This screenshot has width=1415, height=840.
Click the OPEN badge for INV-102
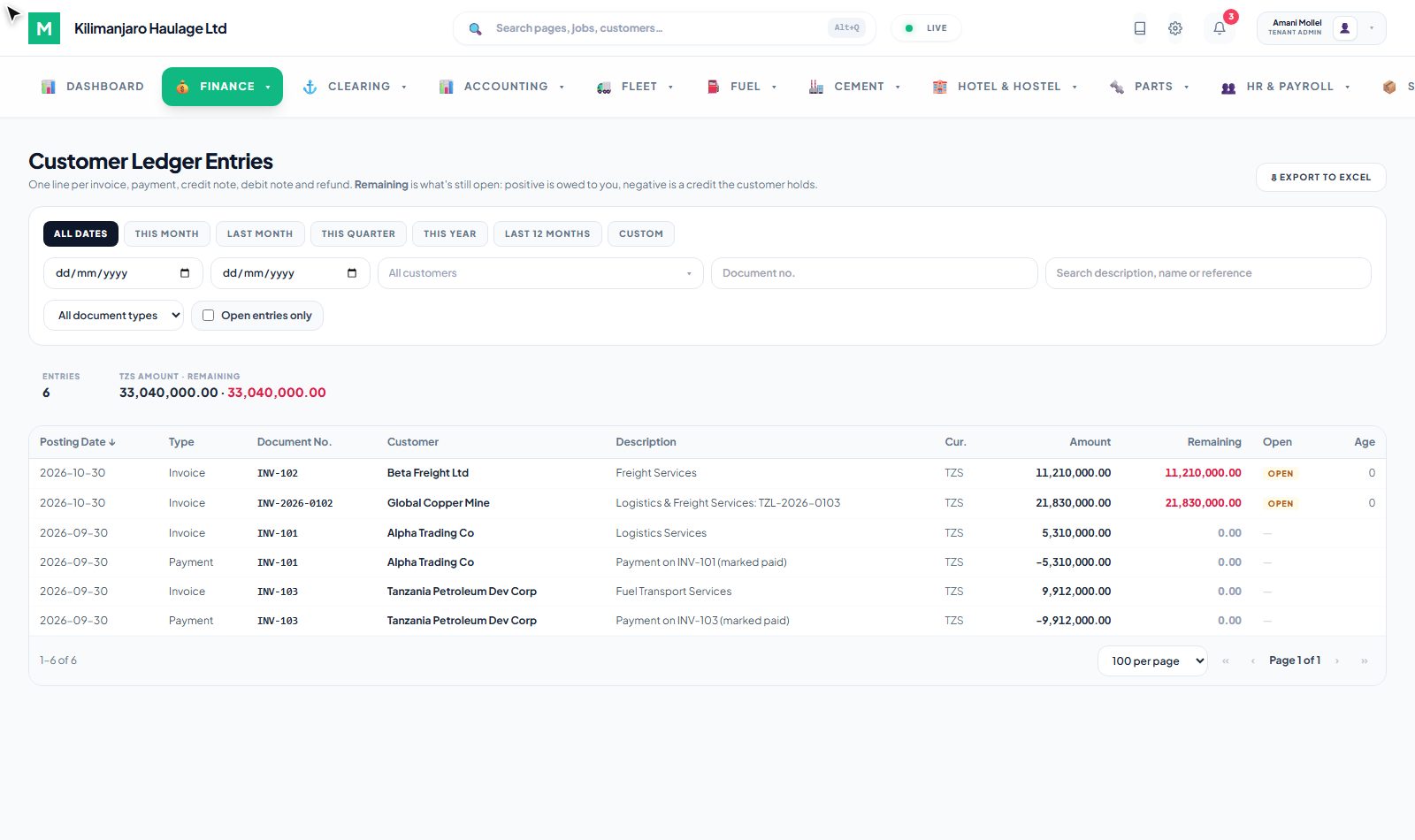click(1281, 474)
